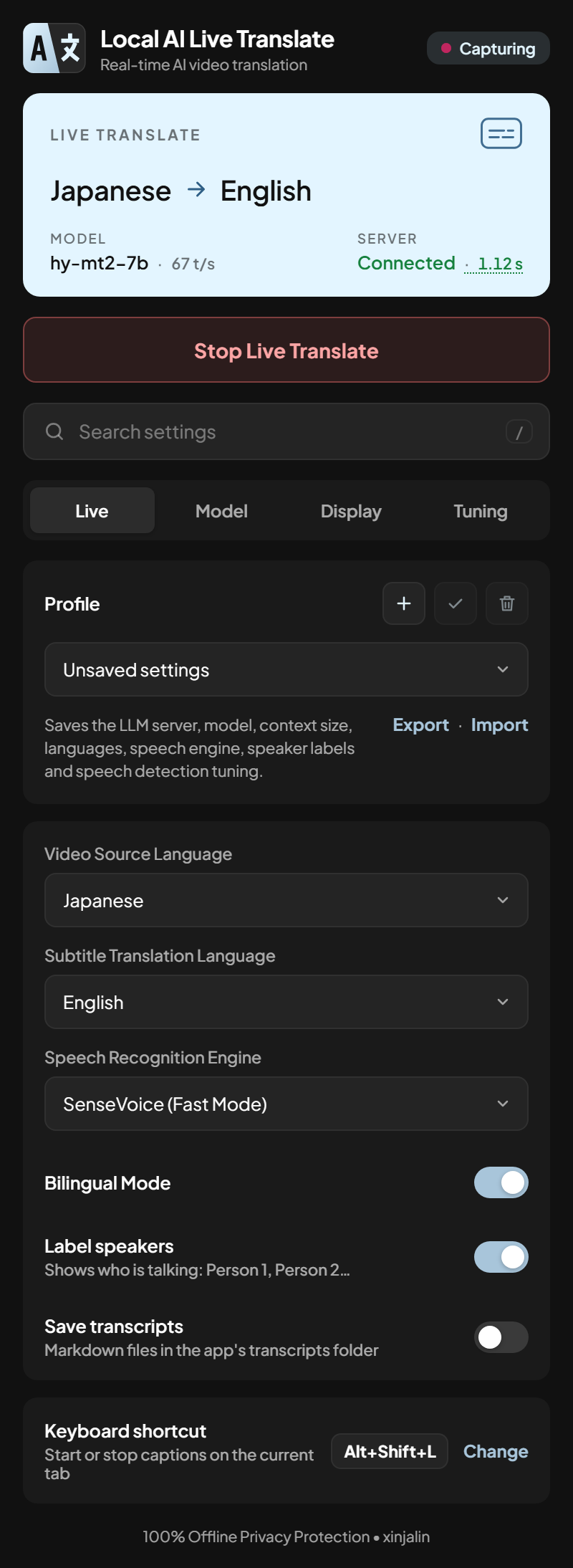
Task: Click Stop Live Translate button
Action: [x=286, y=350]
